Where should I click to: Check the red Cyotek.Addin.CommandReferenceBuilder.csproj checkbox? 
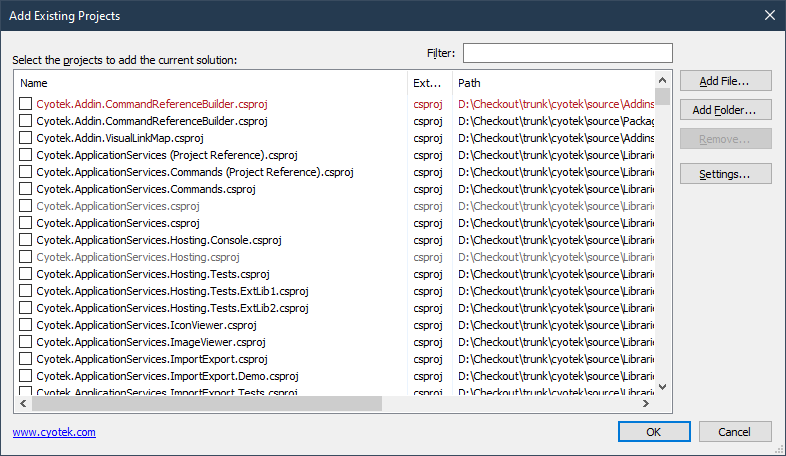pyautogui.click(x=26, y=104)
